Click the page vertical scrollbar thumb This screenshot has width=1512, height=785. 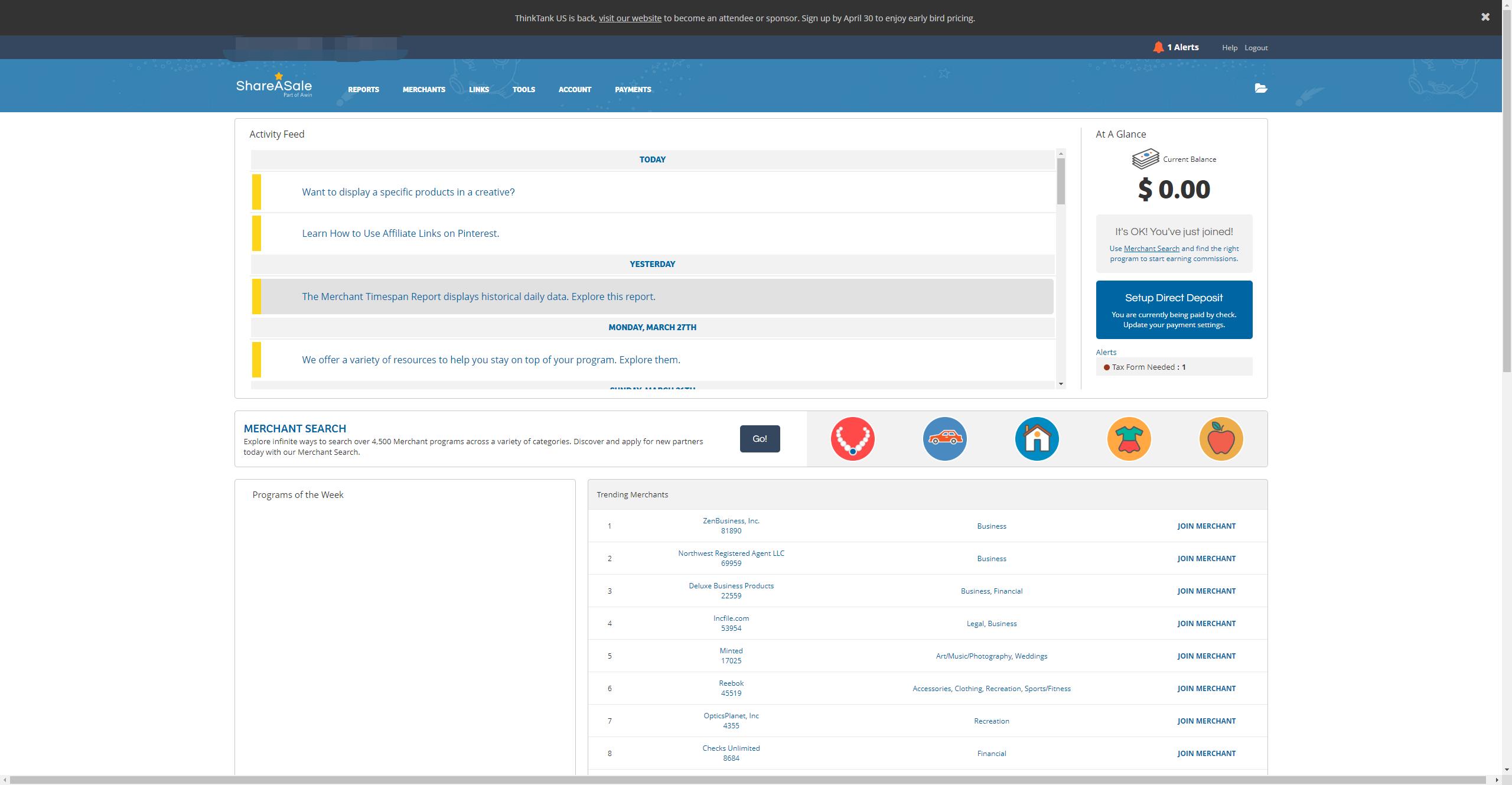(1507, 190)
